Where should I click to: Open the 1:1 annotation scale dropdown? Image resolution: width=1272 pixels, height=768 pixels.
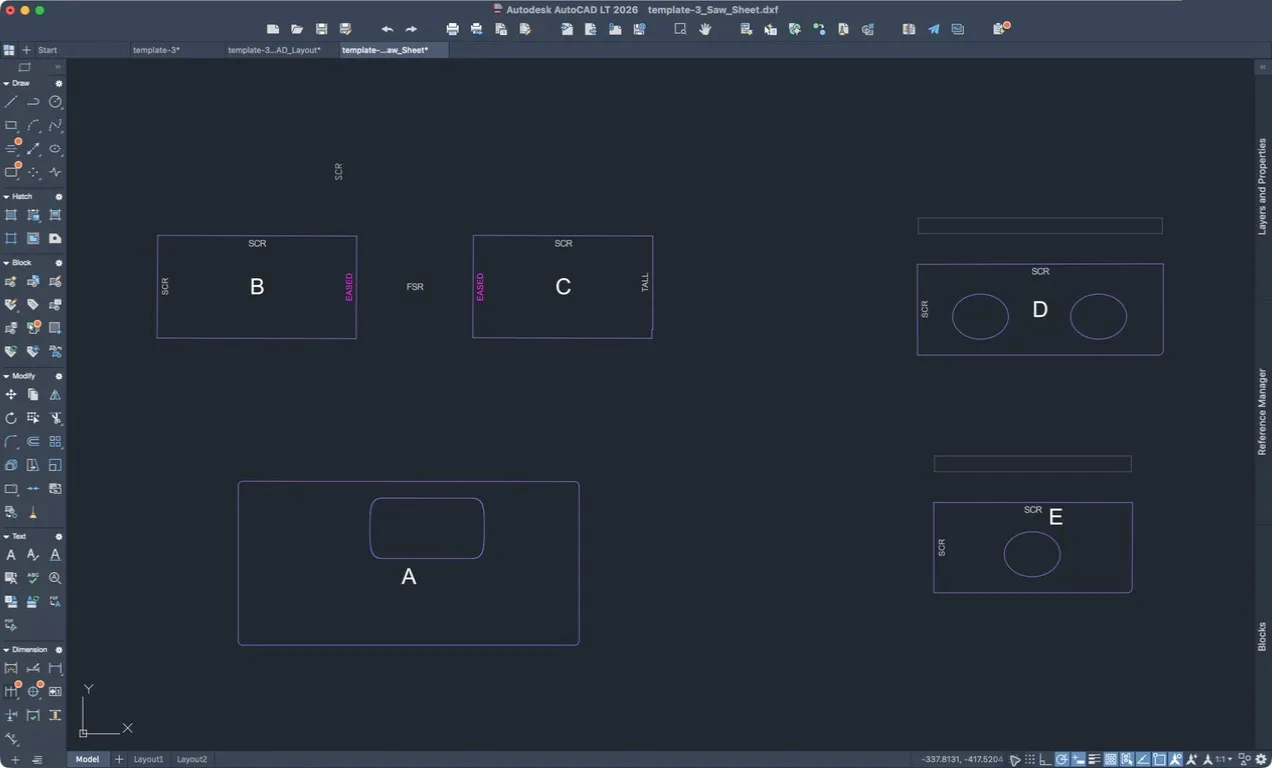pyautogui.click(x=1223, y=760)
